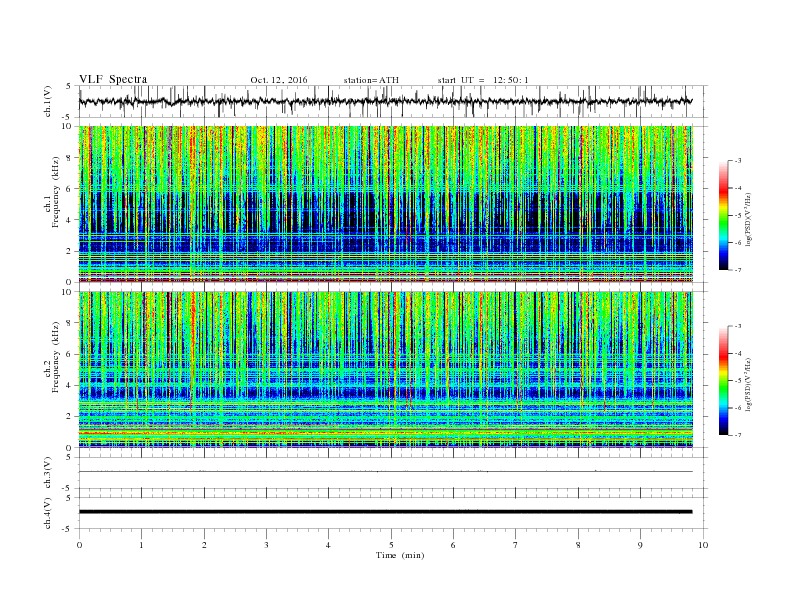Click the ch.2 spectrogram color bar
Viewport: 792px width, 612px height.
pyautogui.click(x=724, y=380)
